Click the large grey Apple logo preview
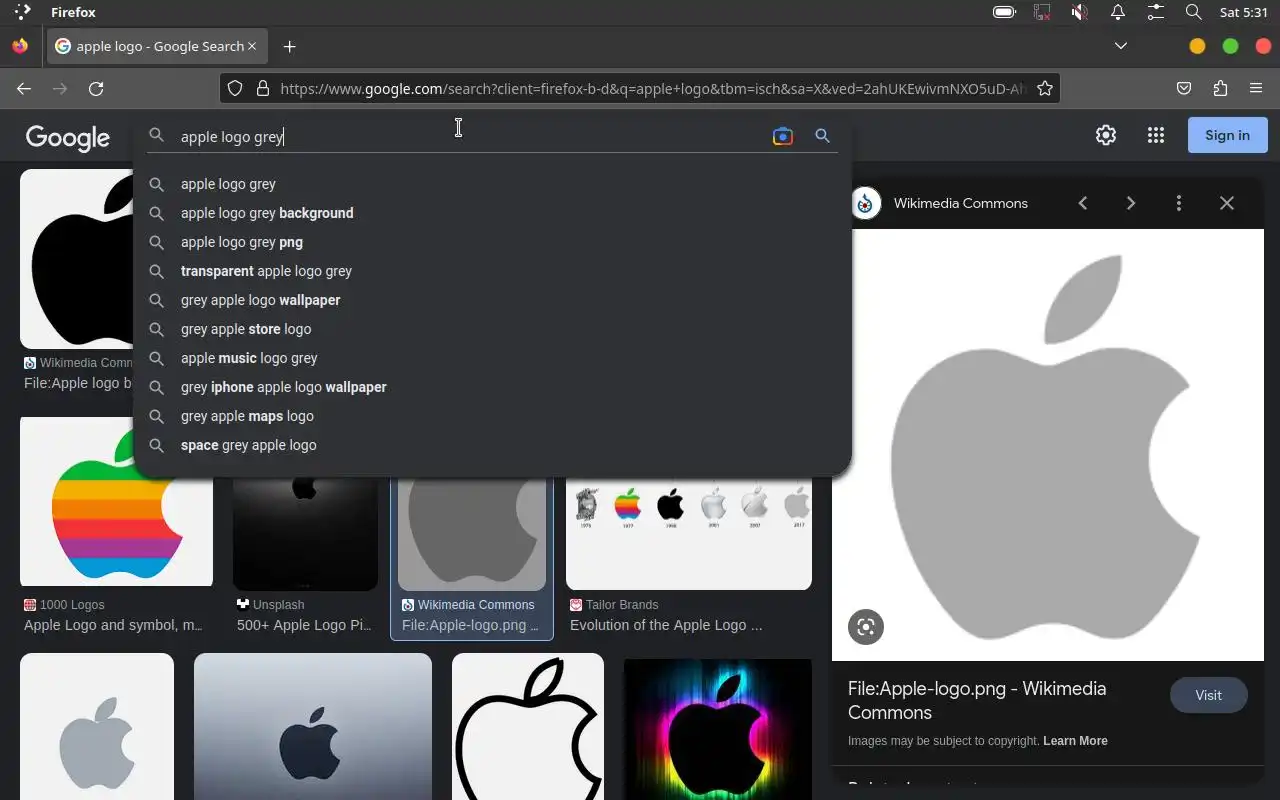 (1048, 445)
